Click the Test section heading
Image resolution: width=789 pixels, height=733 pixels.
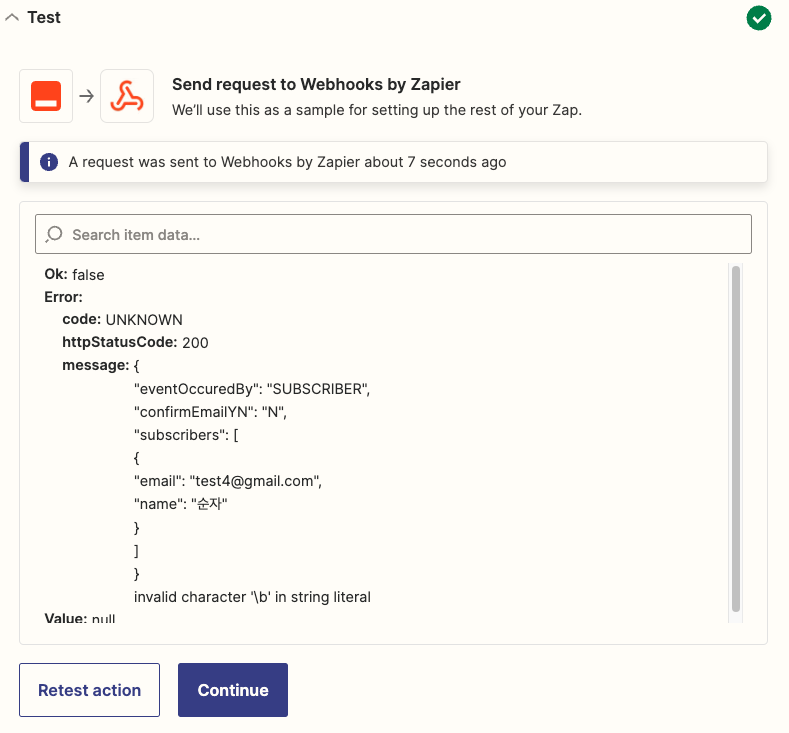pyautogui.click(x=44, y=18)
